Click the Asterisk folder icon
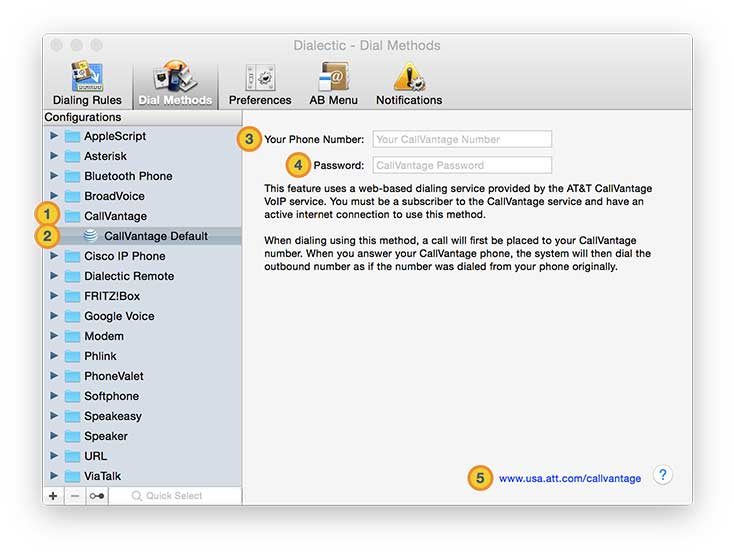Image resolution: width=734 pixels, height=555 pixels. coord(72,156)
